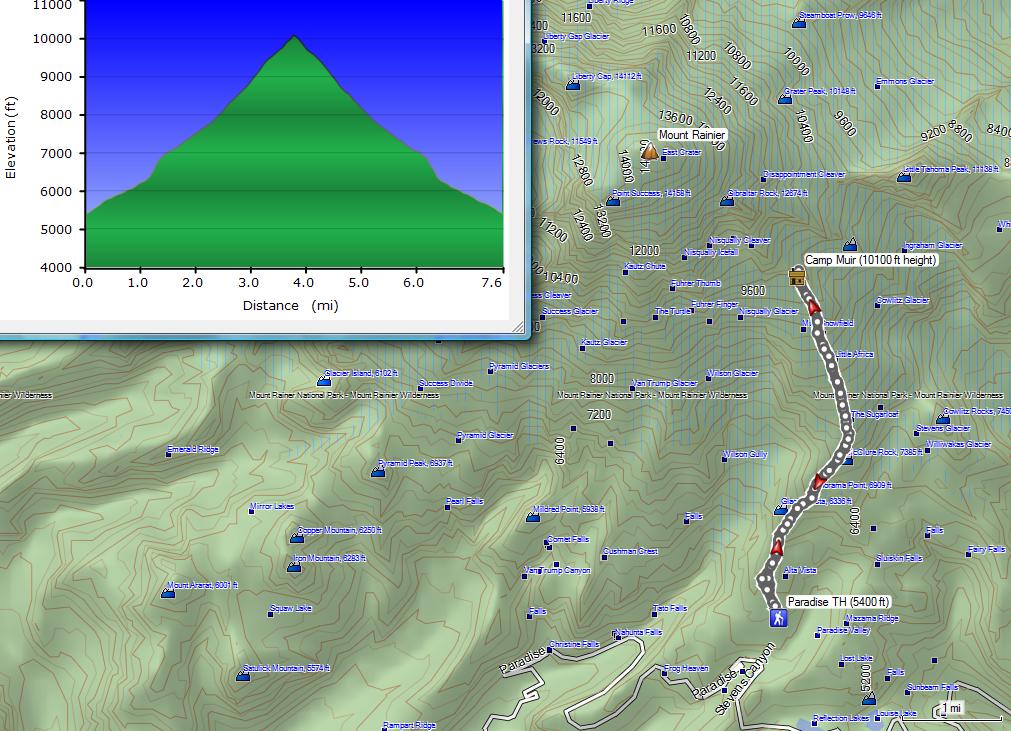
Task: Select the Van Trump Canyon label
Action: 557,570
